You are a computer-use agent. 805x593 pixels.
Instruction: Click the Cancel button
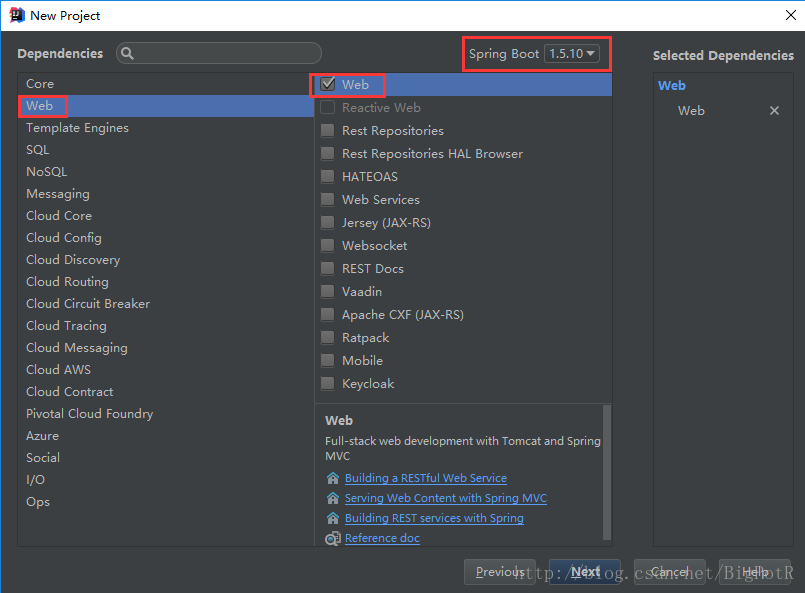(x=669, y=572)
